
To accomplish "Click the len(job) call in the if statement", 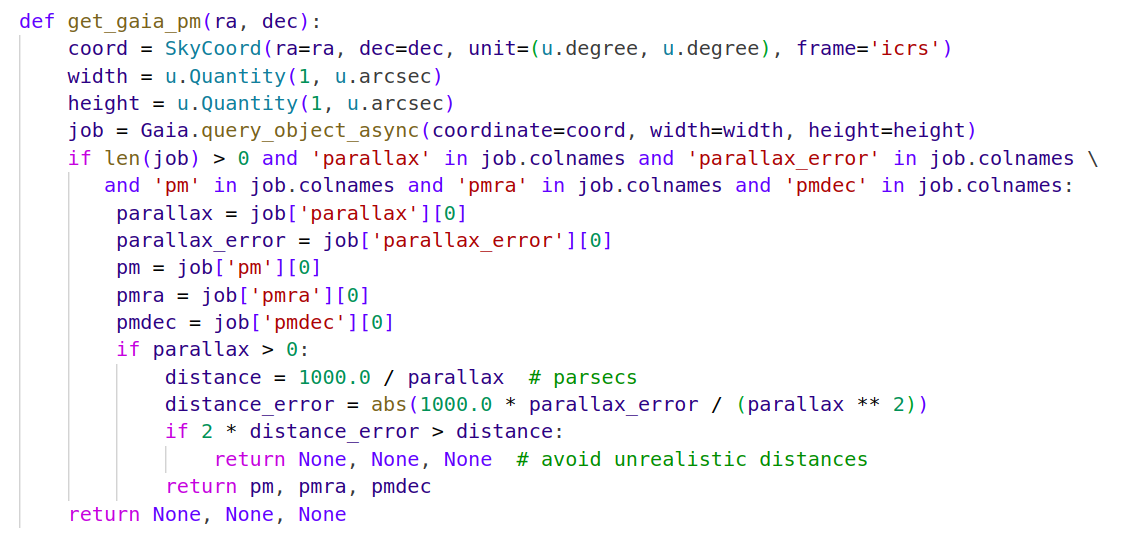I will tap(158, 158).
